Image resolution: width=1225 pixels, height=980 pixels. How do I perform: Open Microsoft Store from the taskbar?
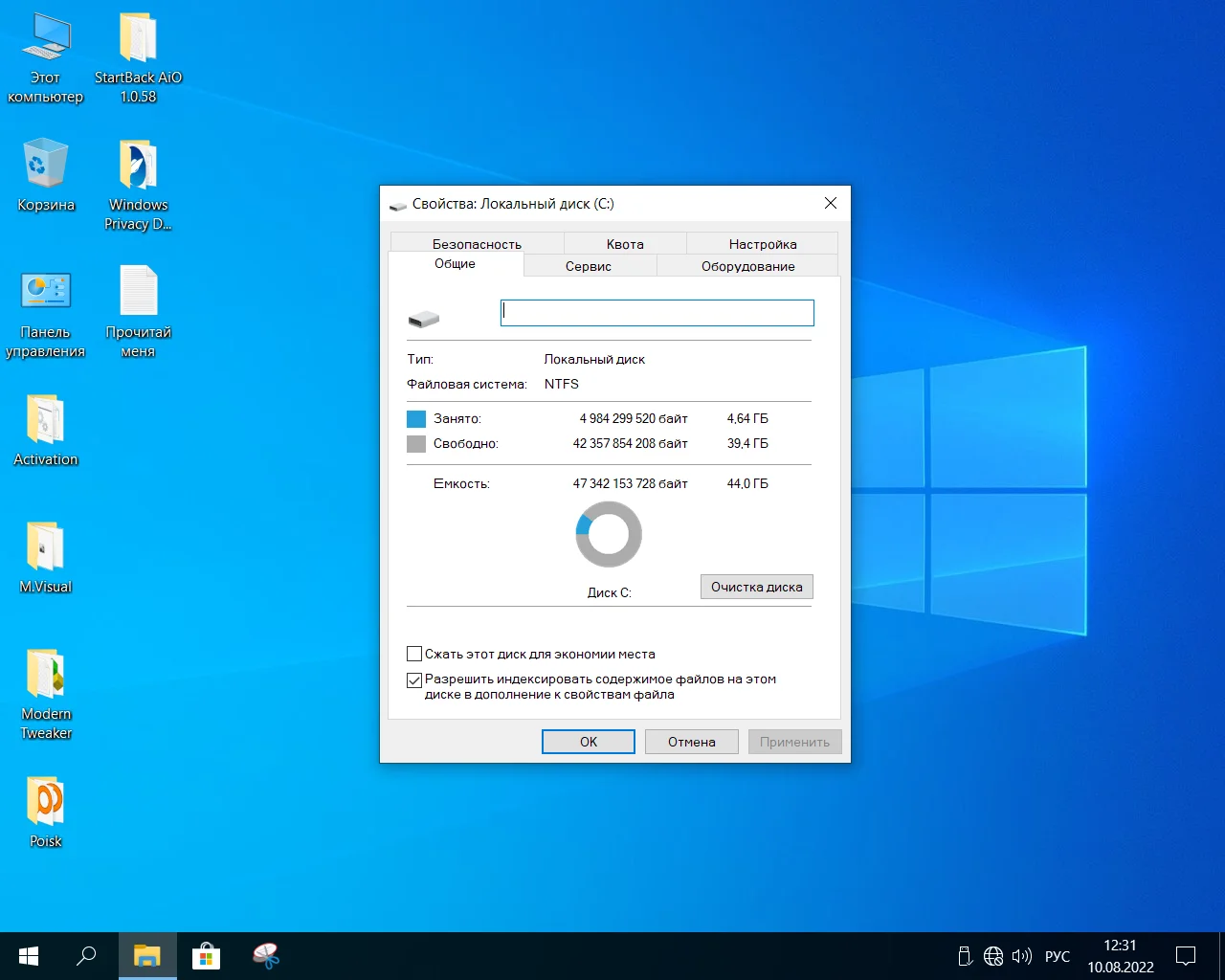coord(206,955)
